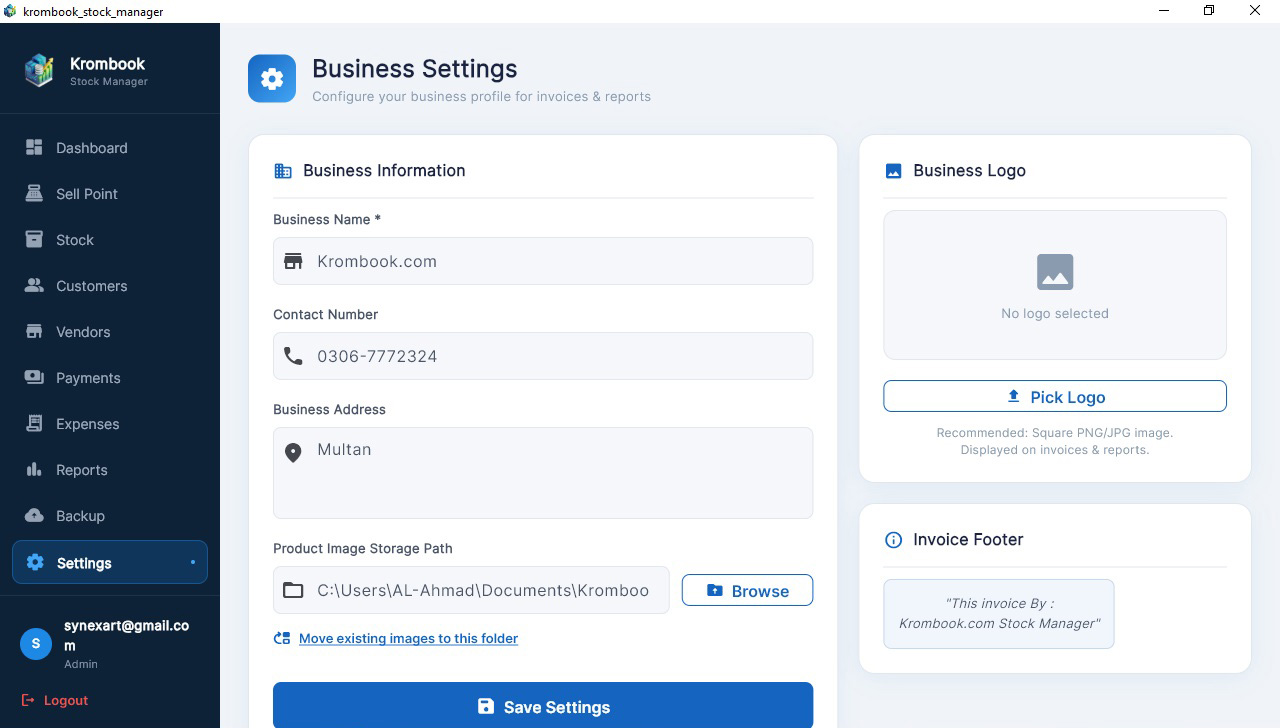Click into the Contact Number field
The width and height of the screenshot is (1280, 728).
(x=560, y=357)
